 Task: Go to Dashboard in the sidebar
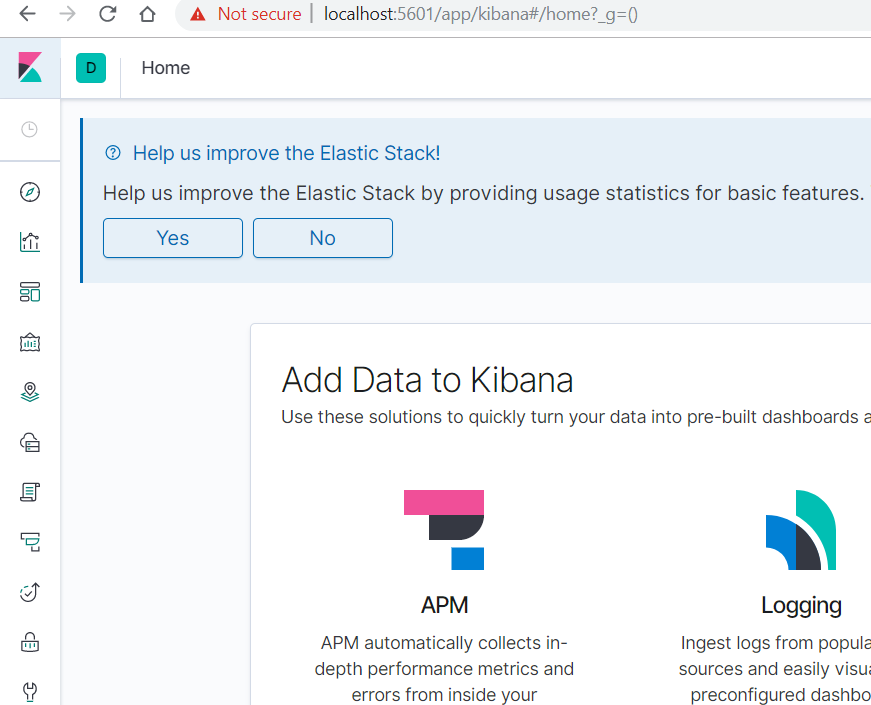click(30, 292)
